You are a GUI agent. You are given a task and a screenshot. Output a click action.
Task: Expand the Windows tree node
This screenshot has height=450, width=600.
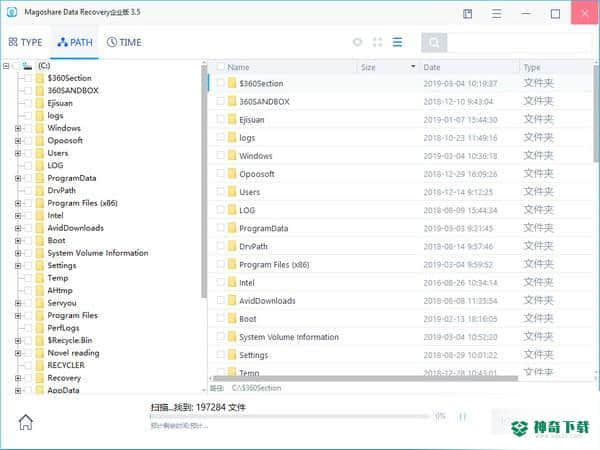[x=18, y=128]
